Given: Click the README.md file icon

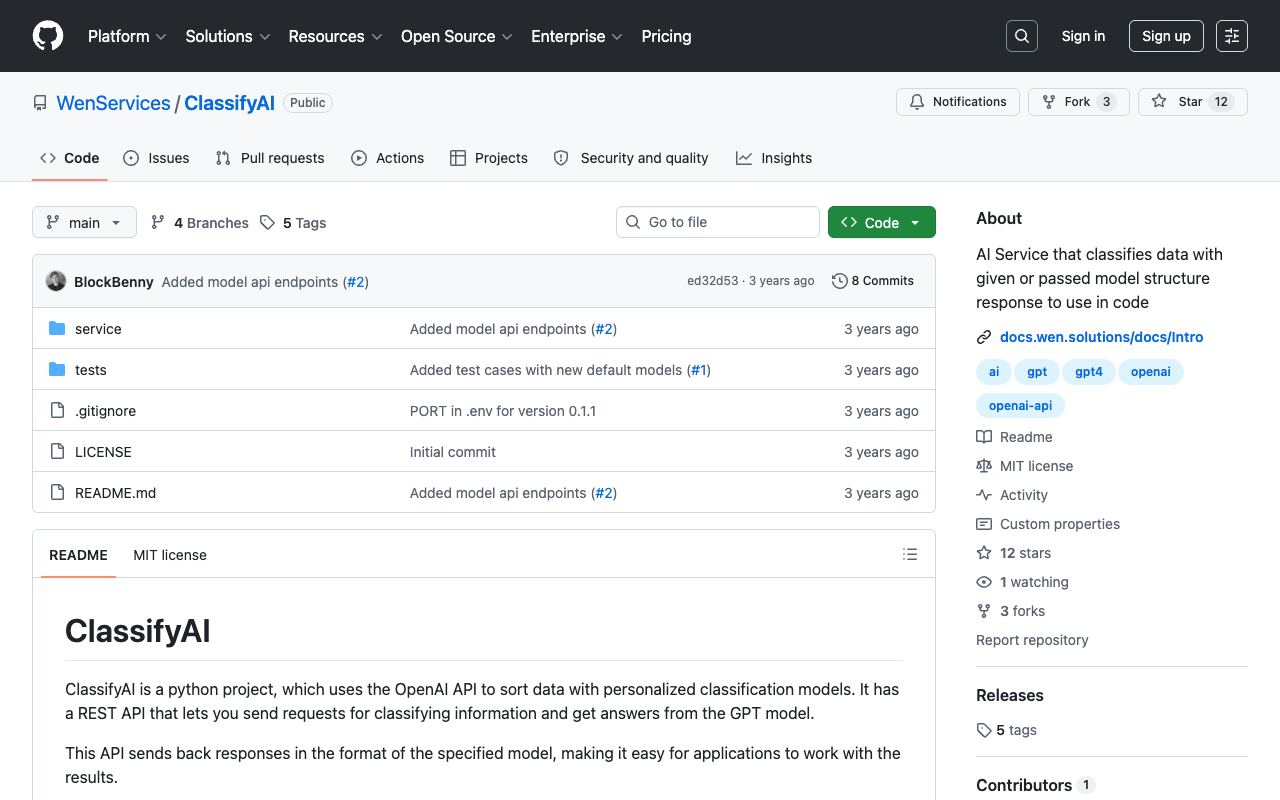Looking at the screenshot, I should coord(57,493).
